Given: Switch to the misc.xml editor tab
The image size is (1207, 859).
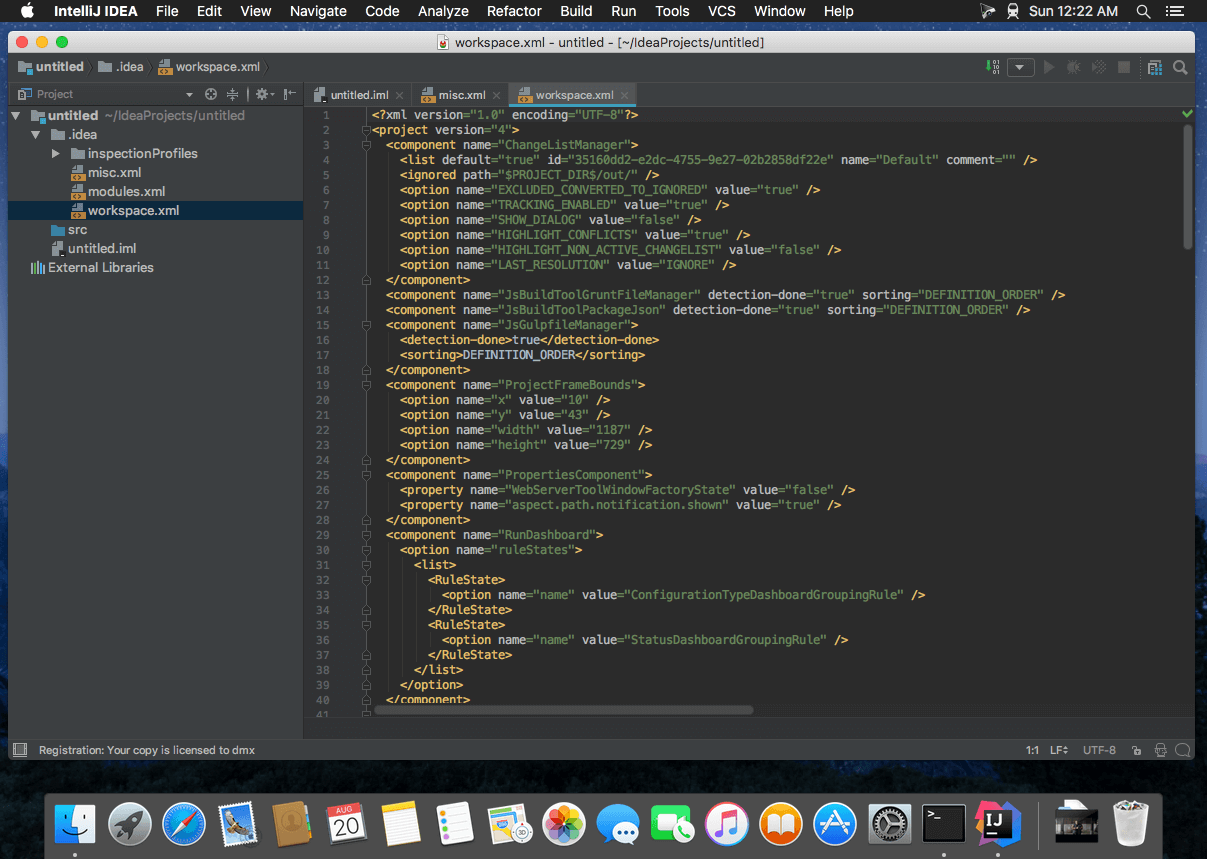Looking at the screenshot, I should pos(462,95).
